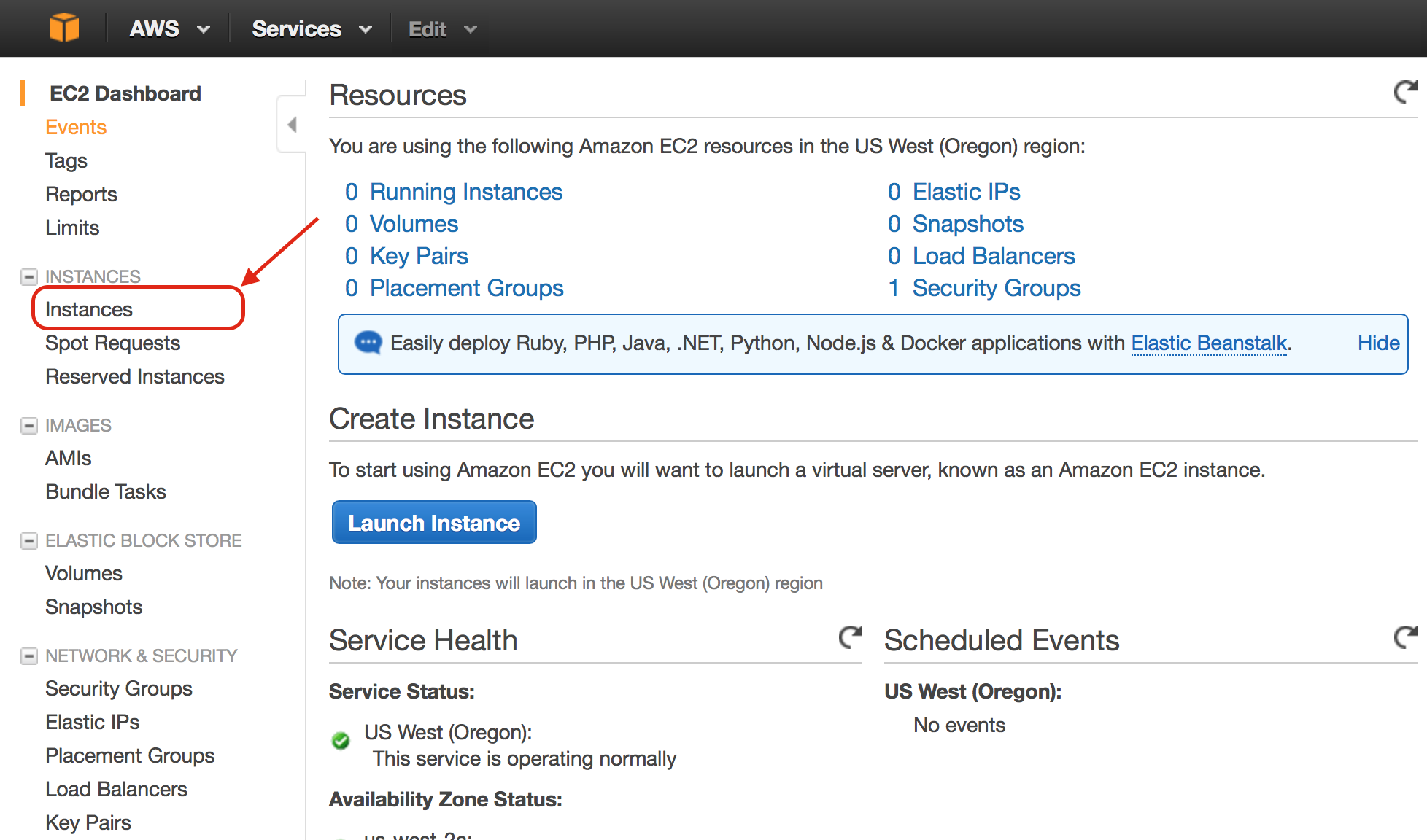Collapse the NETWORK & SECURITY section
Screen dimensions: 1427x840
coord(29,656)
